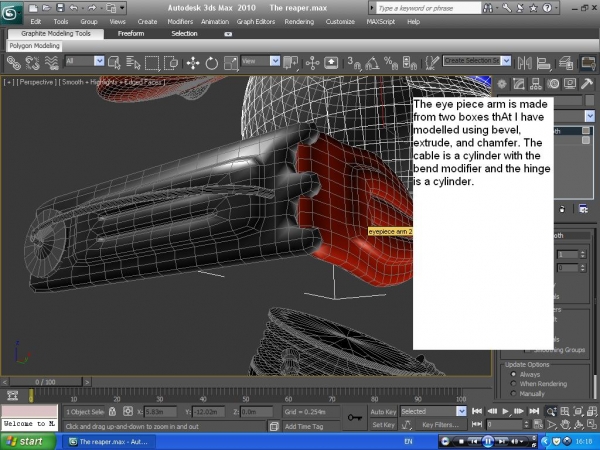Move the time slider 0 / 100
The width and height of the screenshot is (600, 450).
point(46,382)
